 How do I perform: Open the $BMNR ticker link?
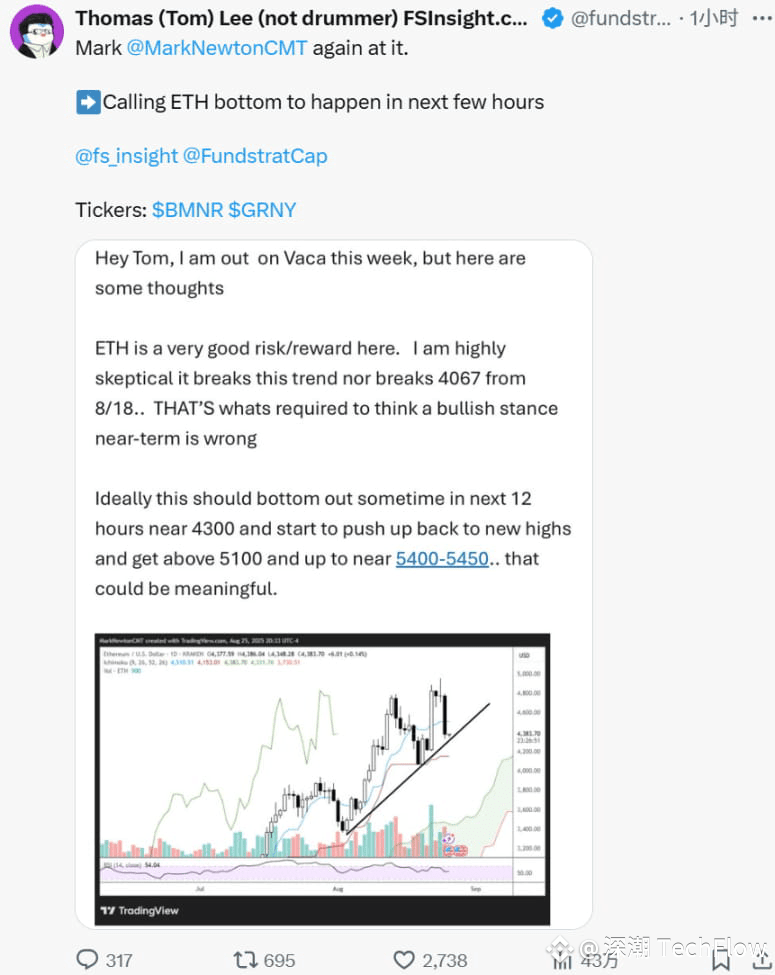(x=187, y=210)
